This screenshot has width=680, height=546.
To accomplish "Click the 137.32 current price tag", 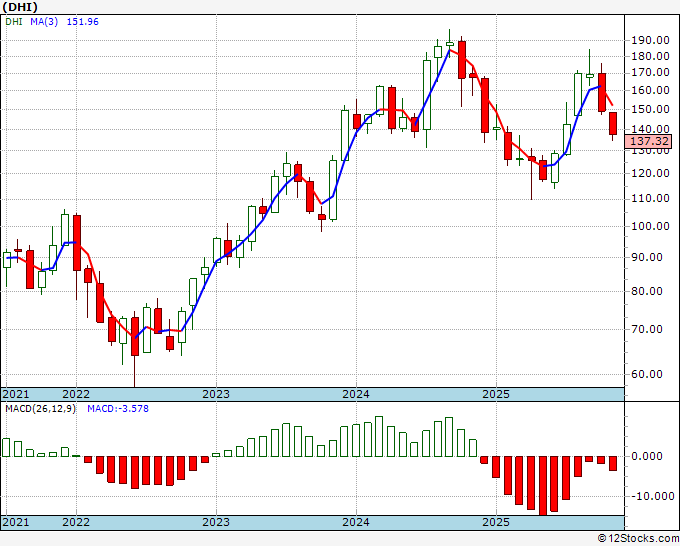I will 649,141.
